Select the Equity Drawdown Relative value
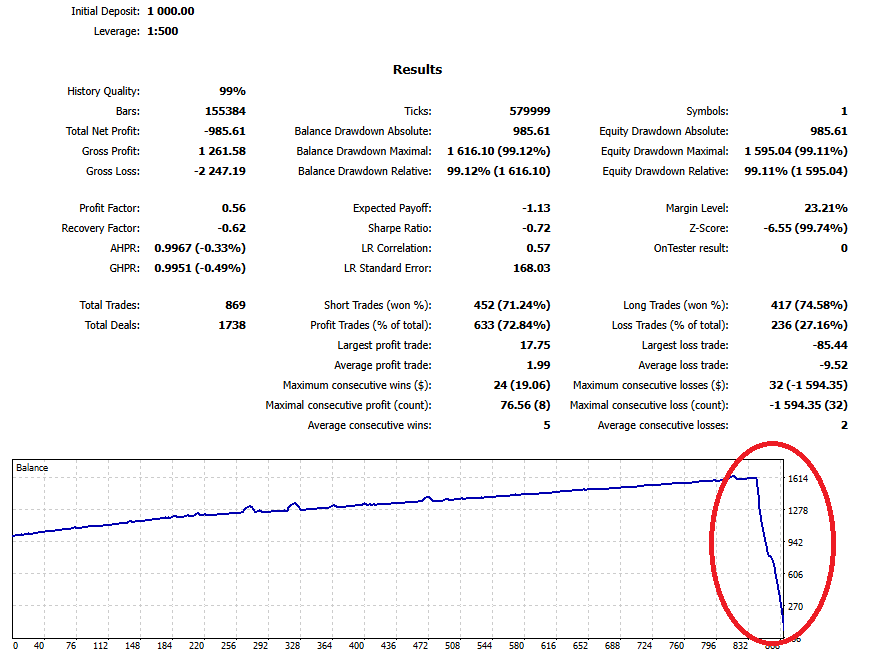Screen dimensions: 873x659 (796, 171)
